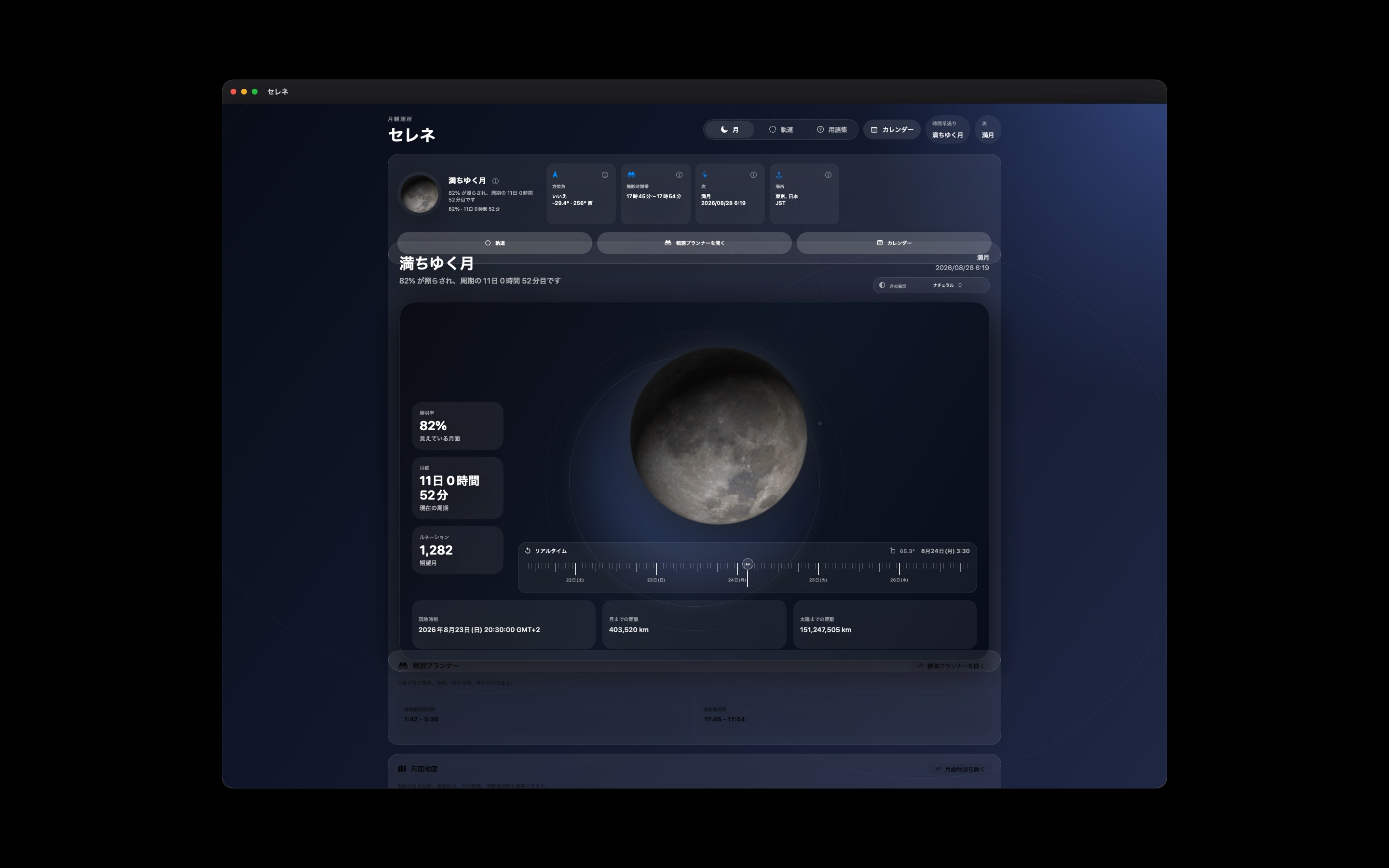1389x868 pixels.
Task: Open info icon on 撮影時間帯 card
Action: (679, 175)
